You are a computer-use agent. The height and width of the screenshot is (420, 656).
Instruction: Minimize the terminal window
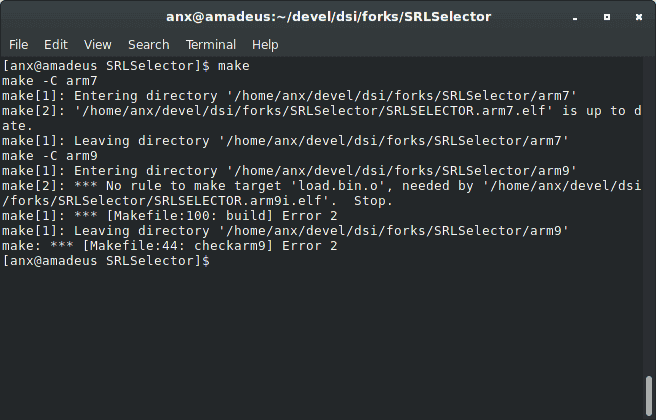pyautogui.click(x=575, y=17)
